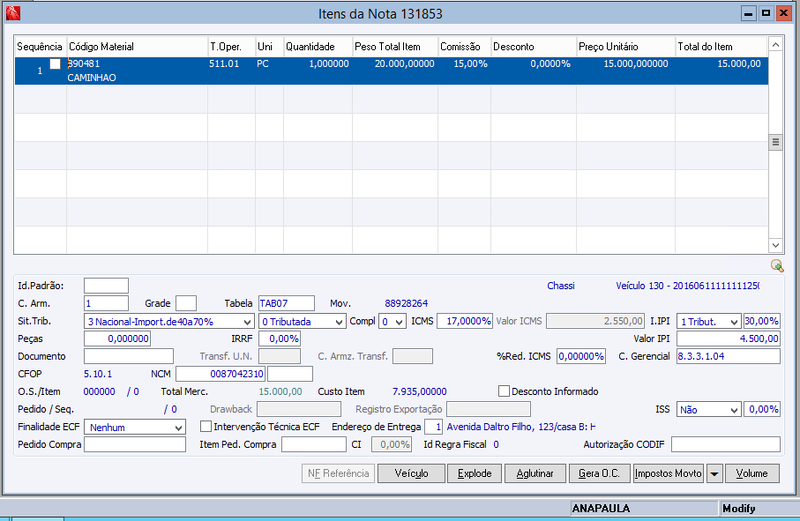This screenshot has width=800, height=521.
Task: Click ANAPAULA in the status bar
Action: coord(601,508)
